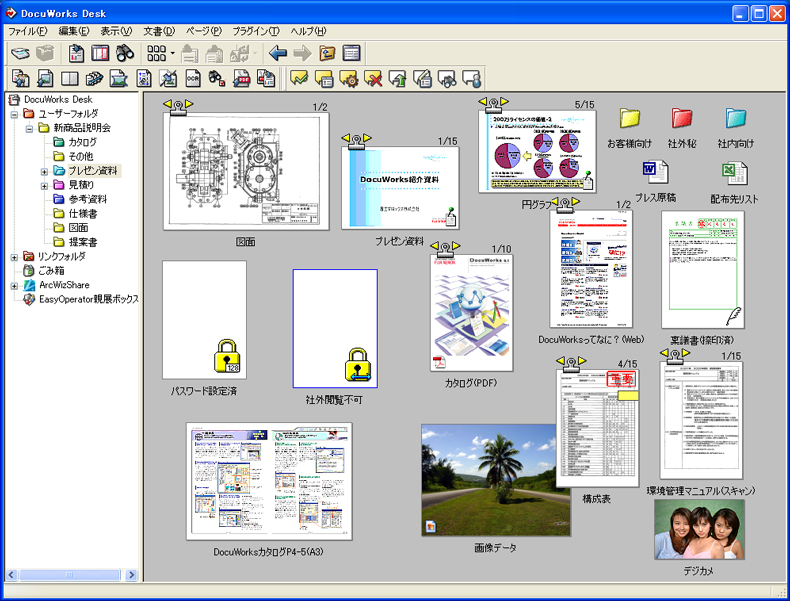Select ごみ箱 in the folder tree
The image size is (790, 601).
[x=52, y=271]
